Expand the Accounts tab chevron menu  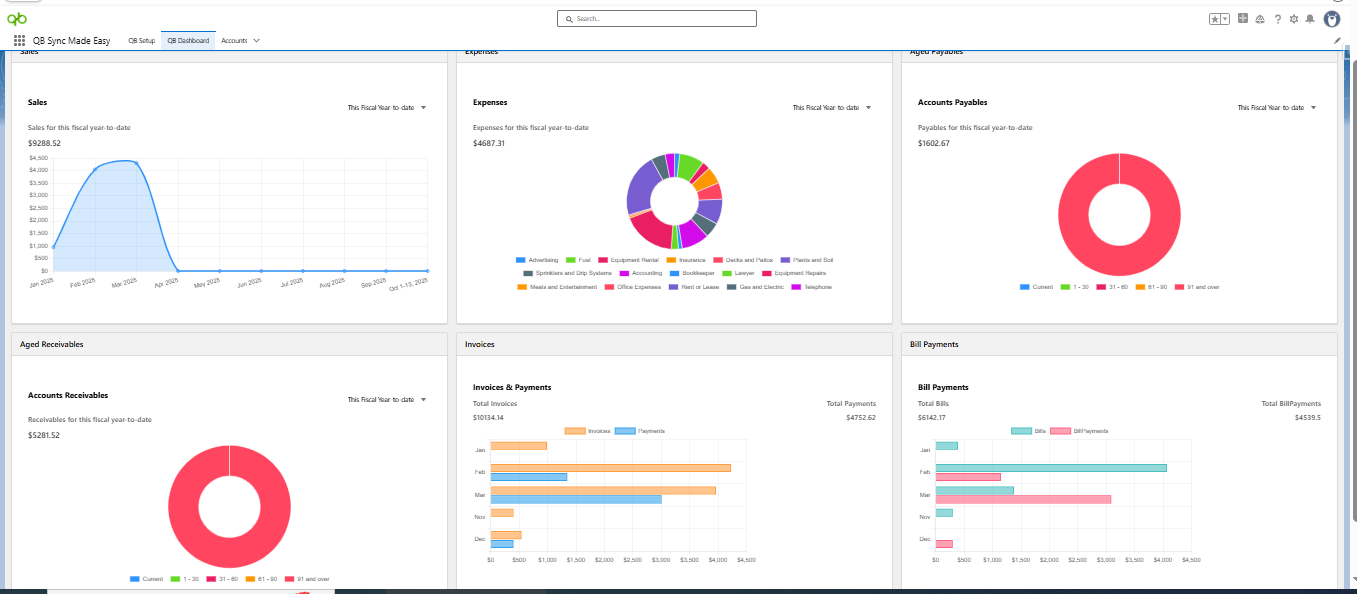[x=257, y=41]
